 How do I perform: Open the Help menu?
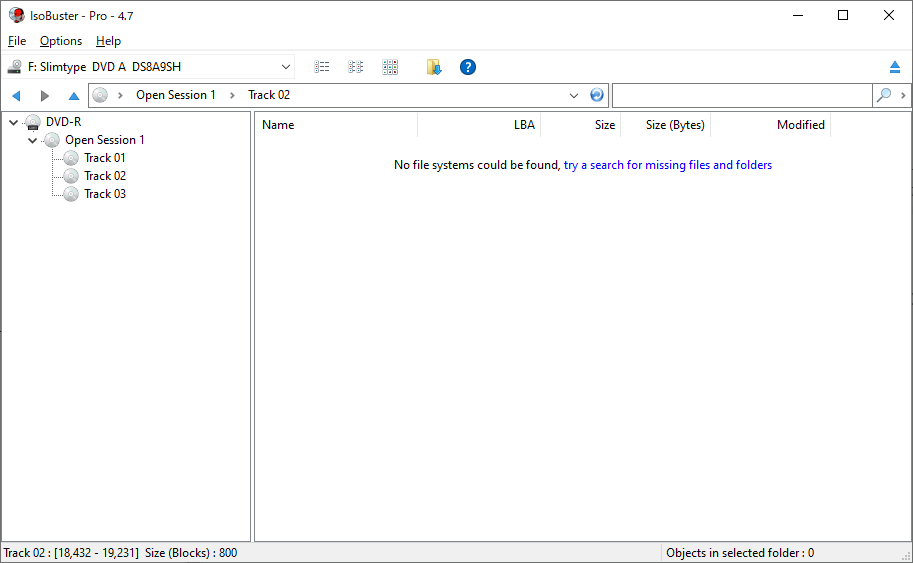pos(108,41)
